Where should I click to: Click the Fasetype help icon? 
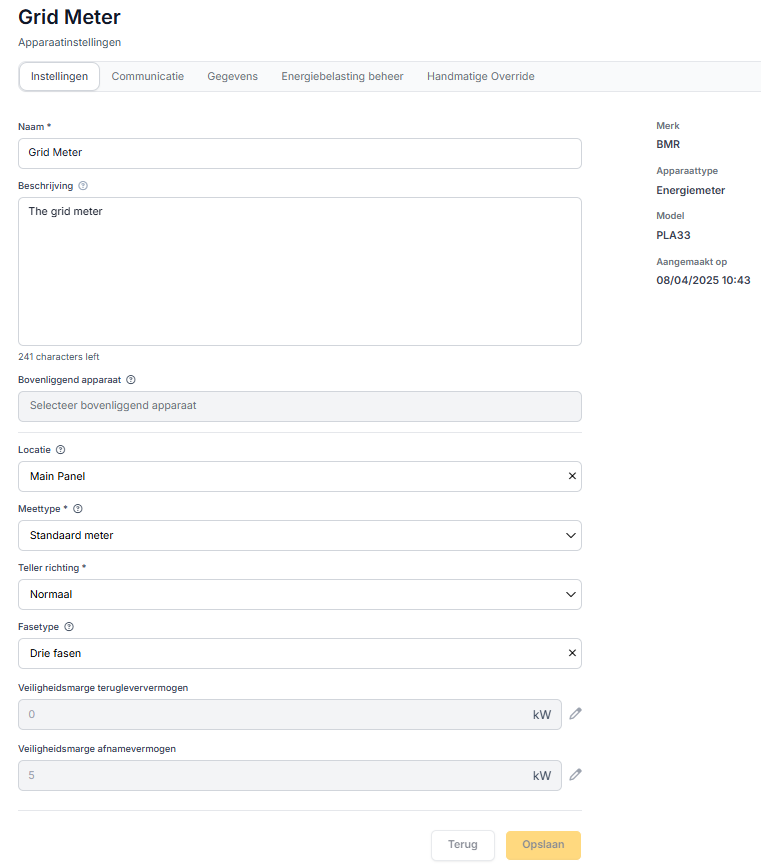(69, 627)
